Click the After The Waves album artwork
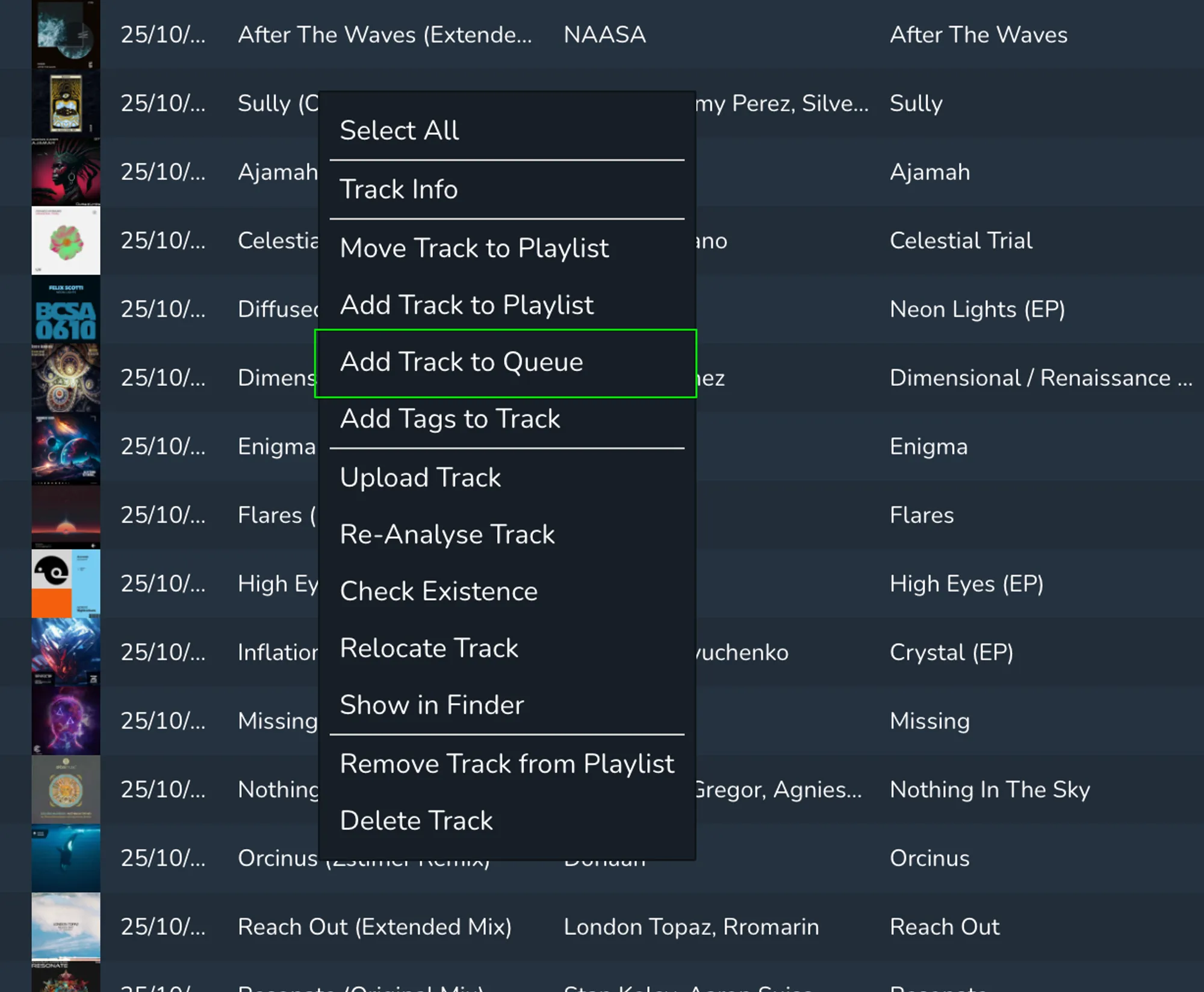Screen dimensions: 1204x992 coord(66,34)
